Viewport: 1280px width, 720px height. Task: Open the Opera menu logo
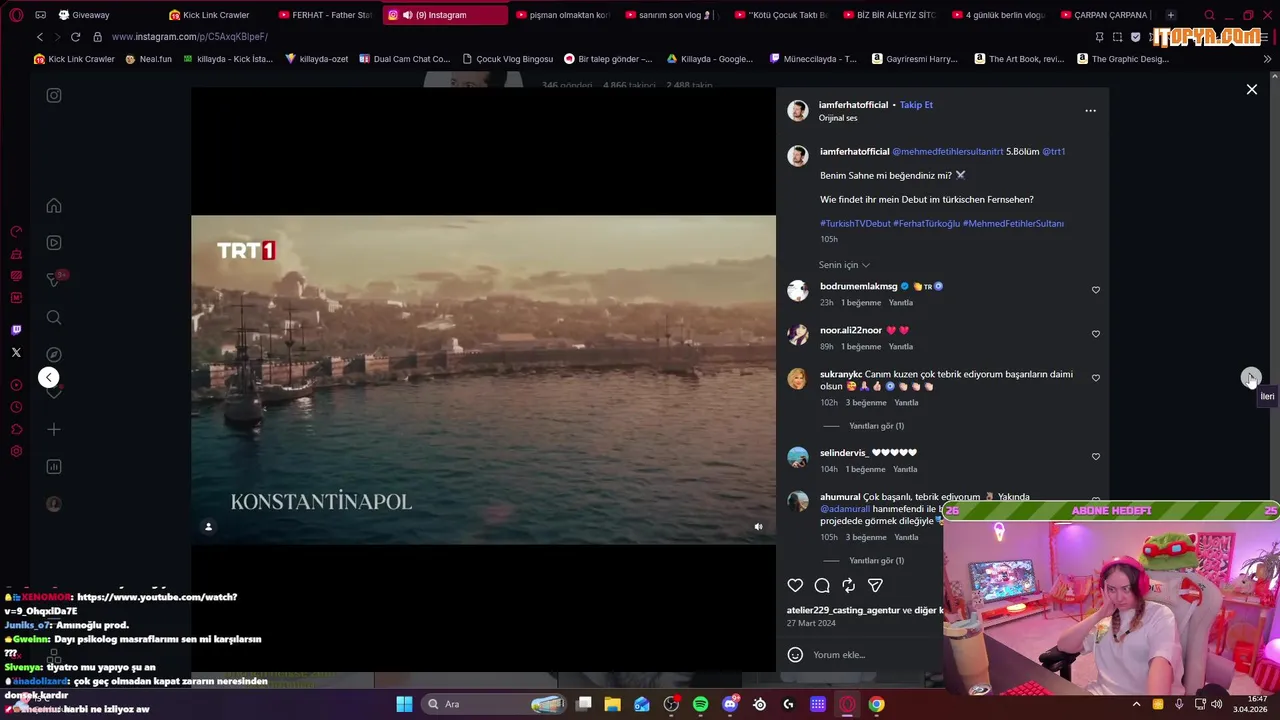point(16,15)
